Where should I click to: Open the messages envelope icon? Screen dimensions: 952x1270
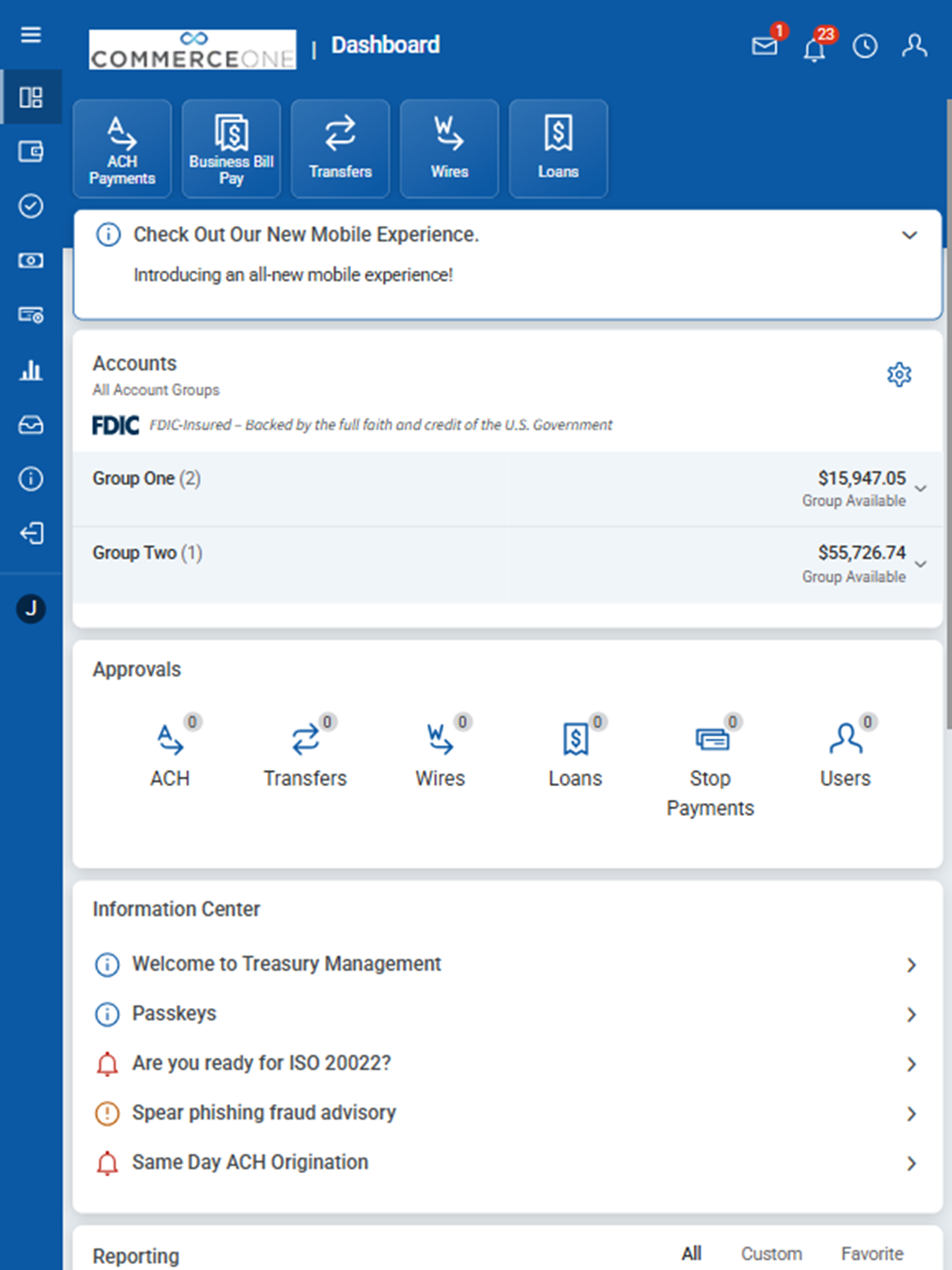(x=765, y=46)
